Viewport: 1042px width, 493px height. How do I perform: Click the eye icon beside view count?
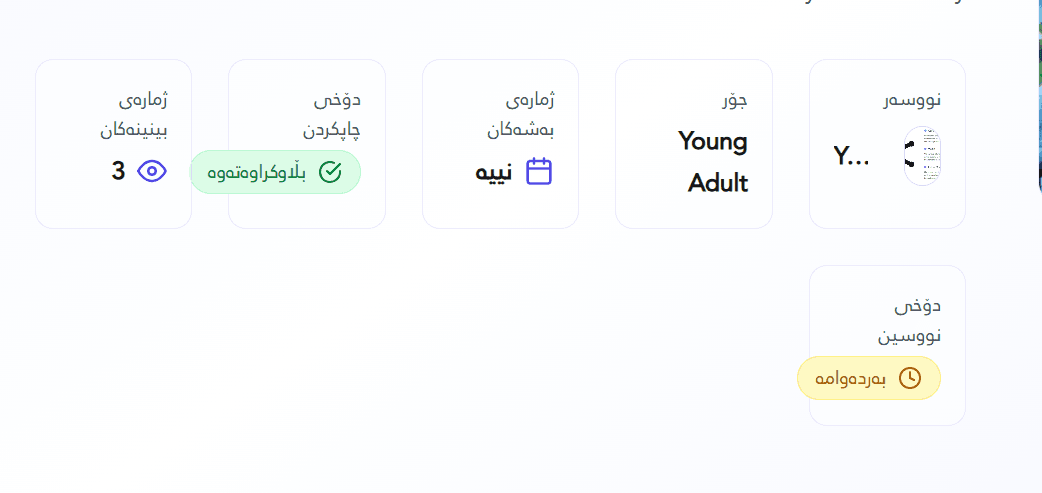click(x=151, y=171)
